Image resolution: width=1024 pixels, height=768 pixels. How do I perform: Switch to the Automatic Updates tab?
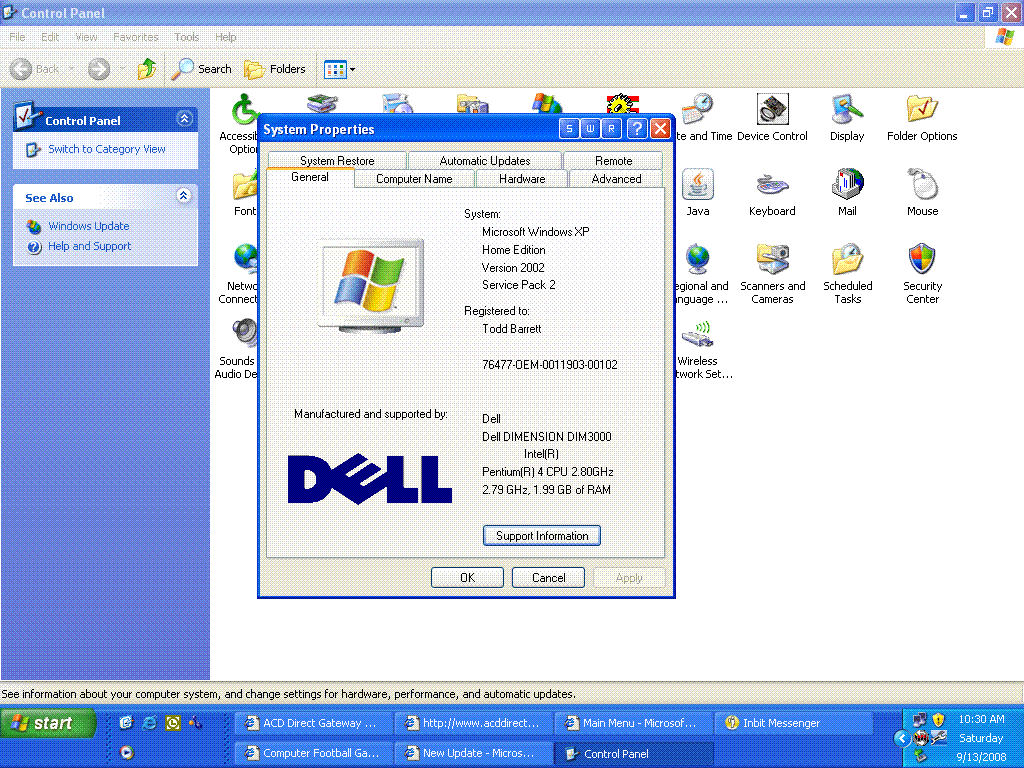[485, 161]
